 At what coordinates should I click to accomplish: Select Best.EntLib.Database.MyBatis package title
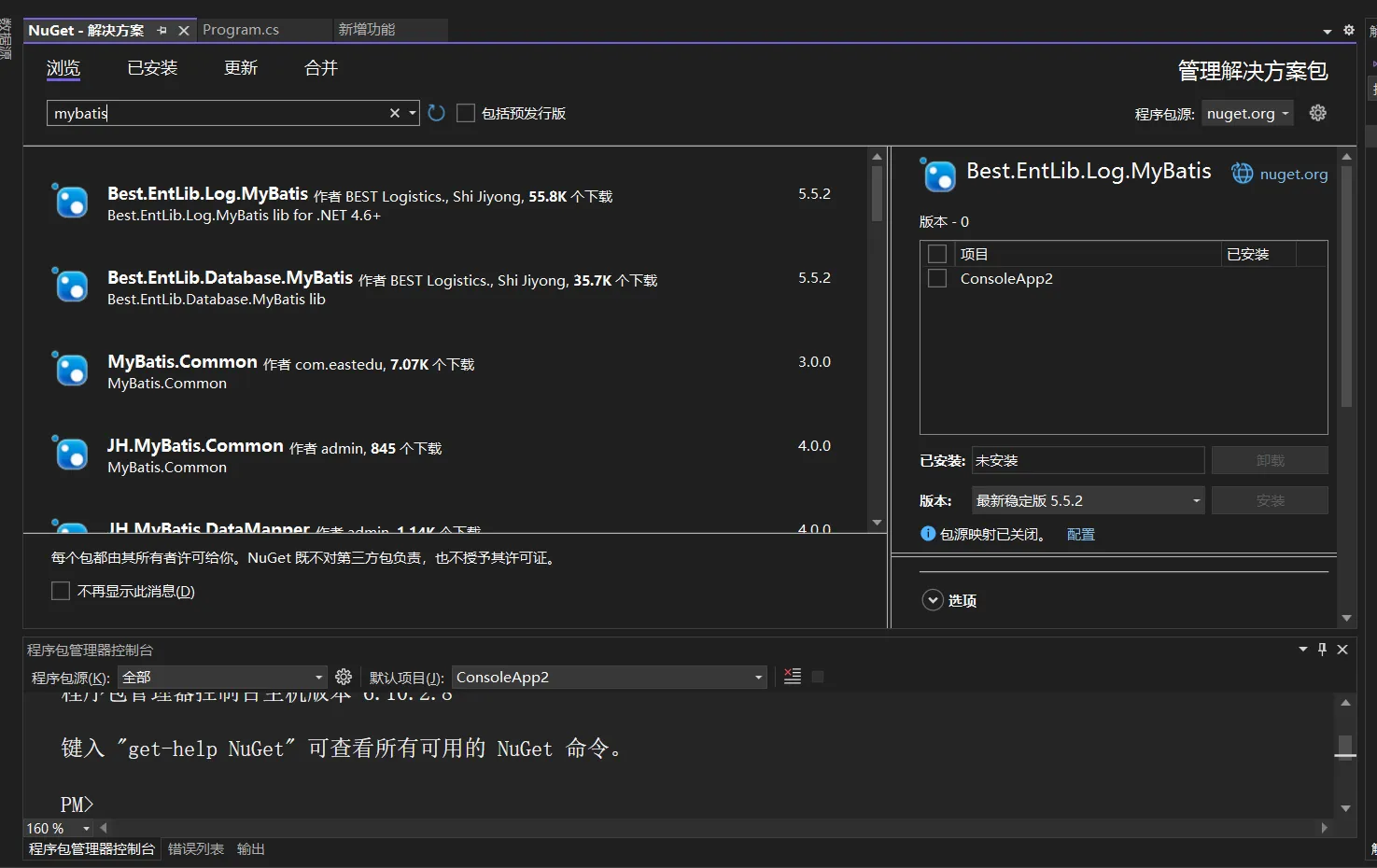tap(230, 277)
